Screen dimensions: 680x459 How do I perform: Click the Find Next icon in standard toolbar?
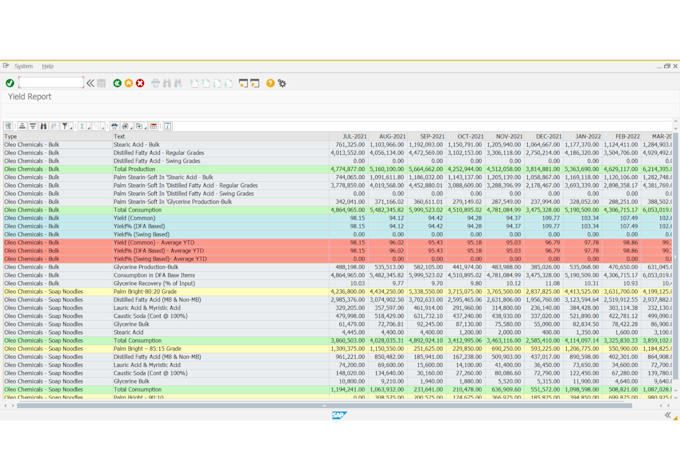pos(178,83)
